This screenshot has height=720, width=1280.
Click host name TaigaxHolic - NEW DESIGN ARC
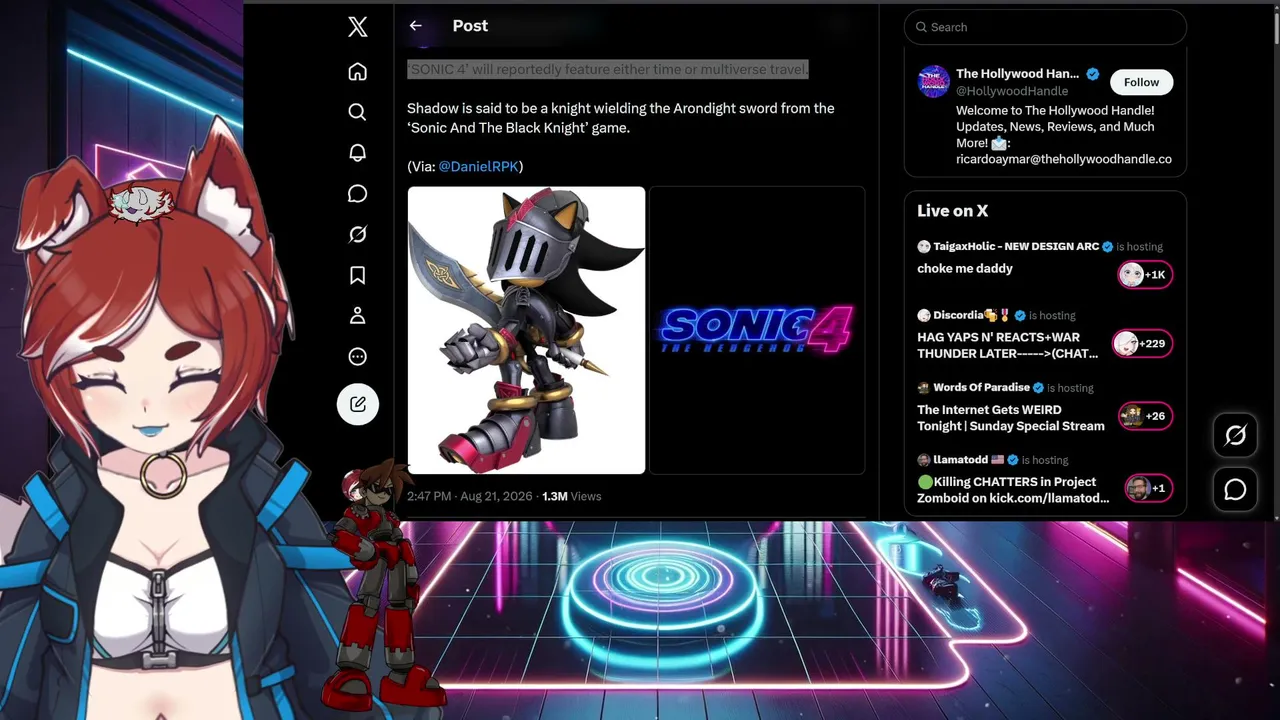tap(1016, 246)
